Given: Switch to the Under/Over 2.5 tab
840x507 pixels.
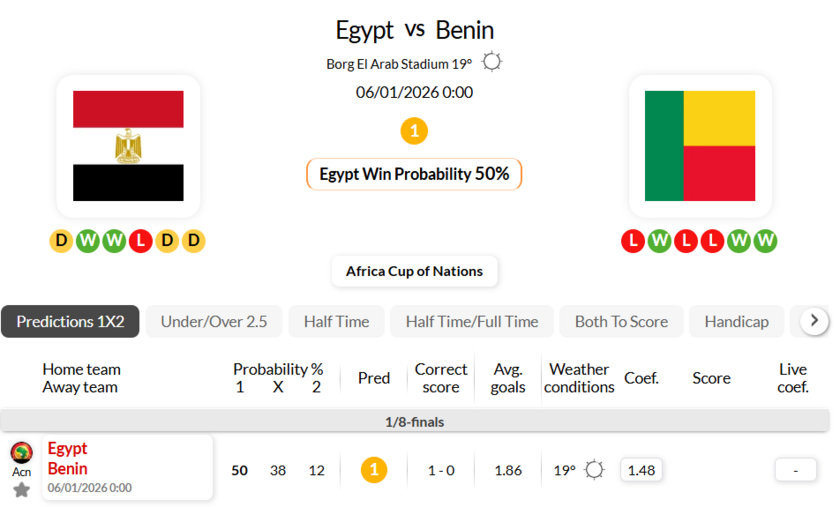Looking at the screenshot, I should pos(214,321).
